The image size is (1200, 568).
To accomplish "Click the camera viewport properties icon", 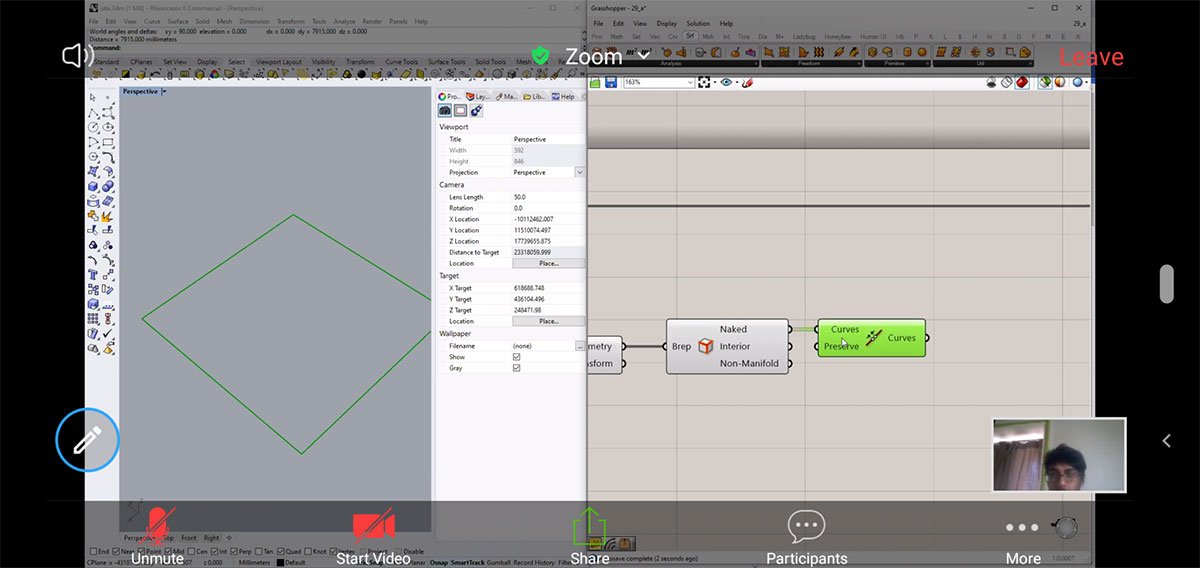I will point(445,111).
